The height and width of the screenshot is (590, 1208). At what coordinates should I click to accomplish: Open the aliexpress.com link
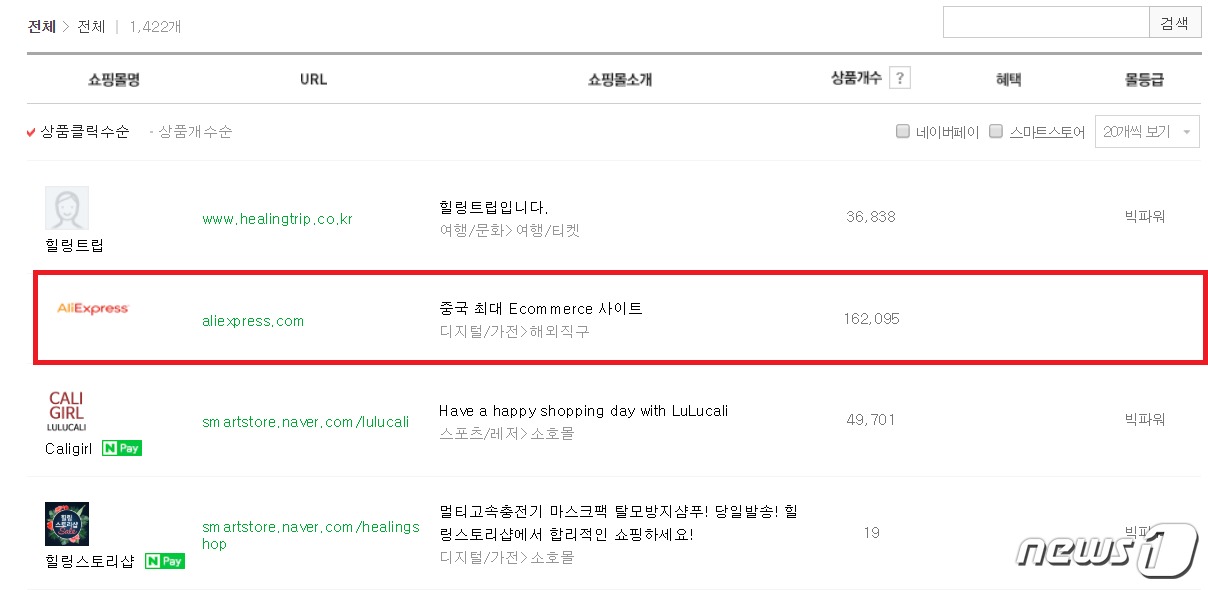pos(252,320)
